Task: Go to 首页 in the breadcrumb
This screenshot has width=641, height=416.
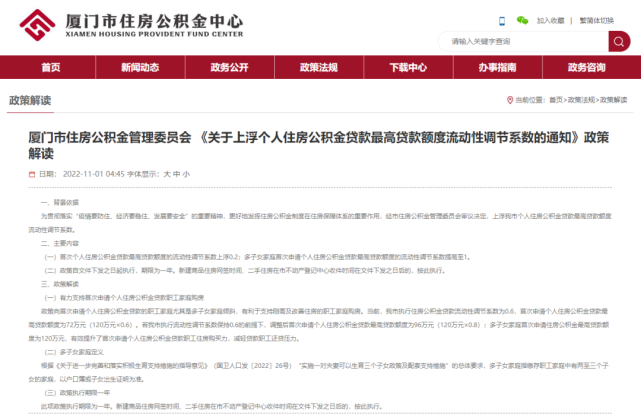Action: pyautogui.click(x=556, y=100)
